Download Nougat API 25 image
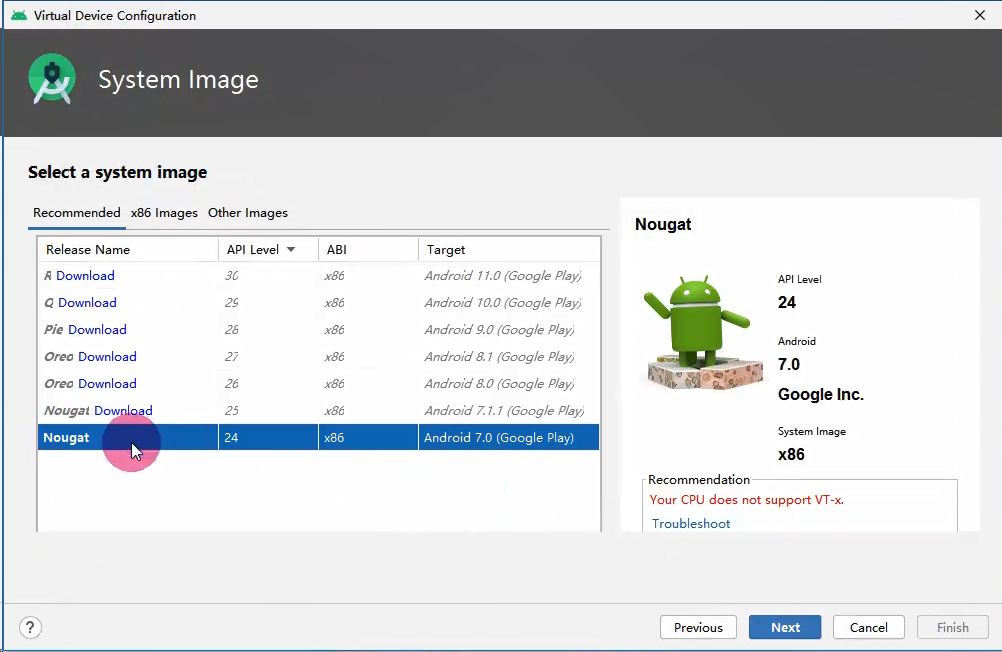The height and width of the screenshot is (652, 1002). click(x=123, y=410)
